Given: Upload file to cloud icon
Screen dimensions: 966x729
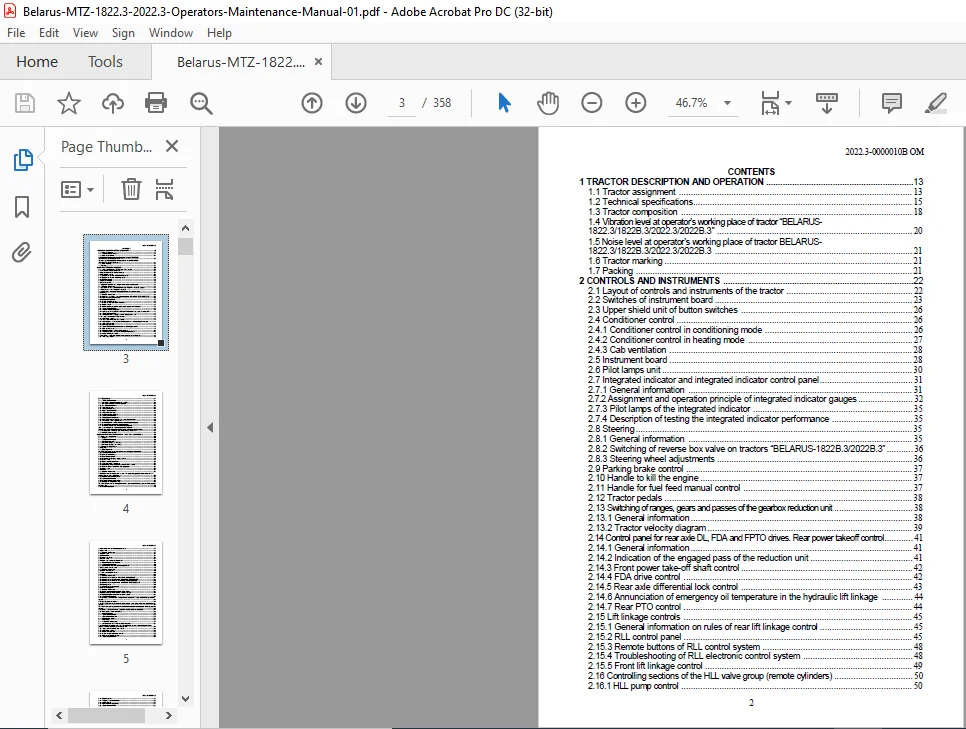Looking at the screenshot, I should click(x=113, y=103).
